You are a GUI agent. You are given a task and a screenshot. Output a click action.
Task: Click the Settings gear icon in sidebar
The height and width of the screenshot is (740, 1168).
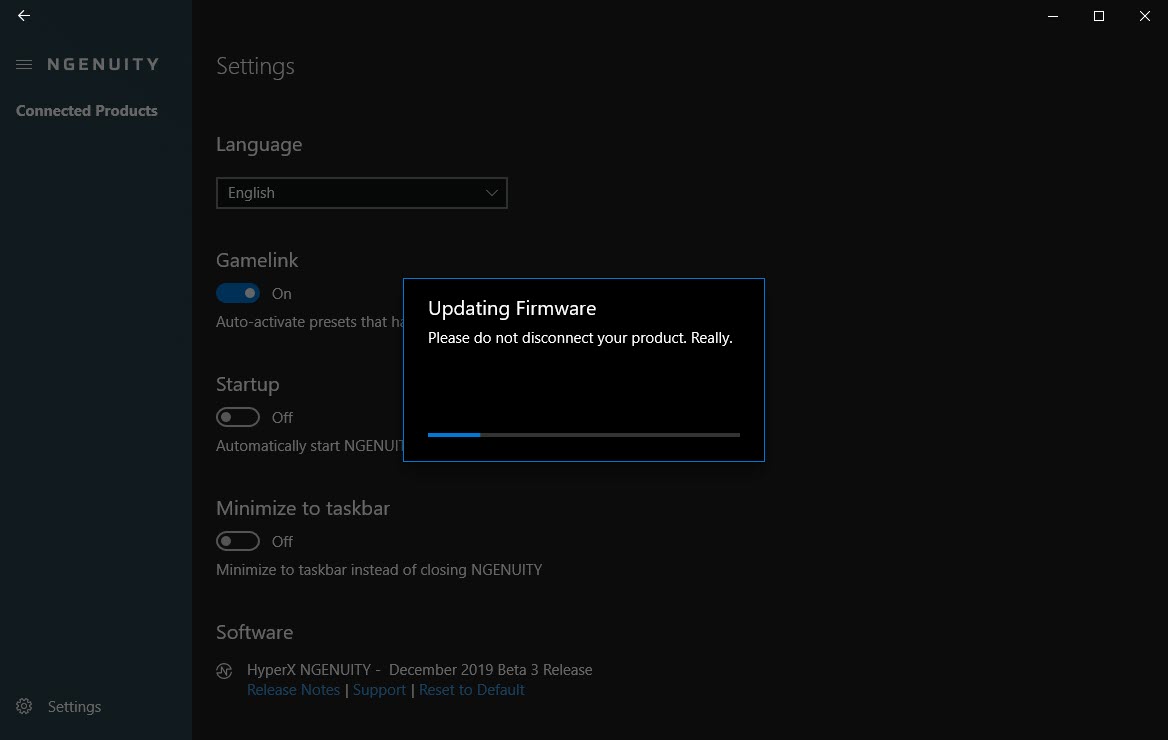pyautogui.click(x=24, y=706)
